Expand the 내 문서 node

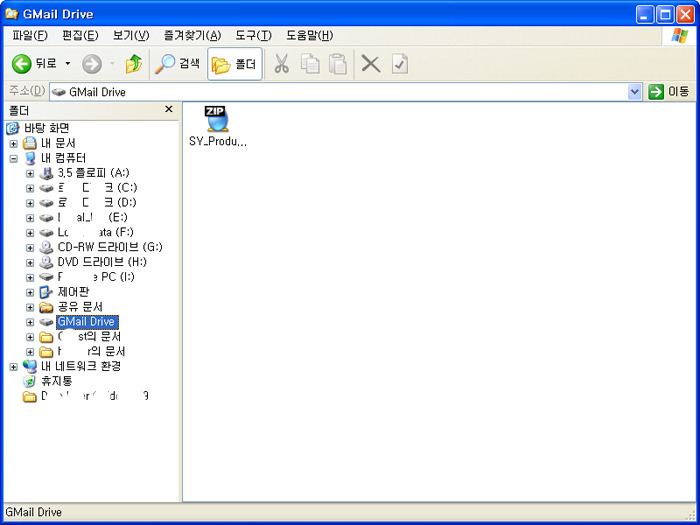click(x=13, y=144)
